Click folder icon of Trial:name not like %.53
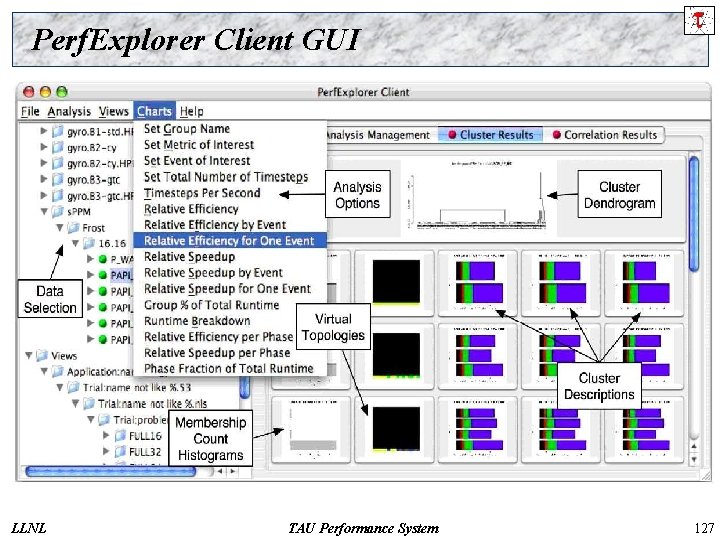 [73, 388]
